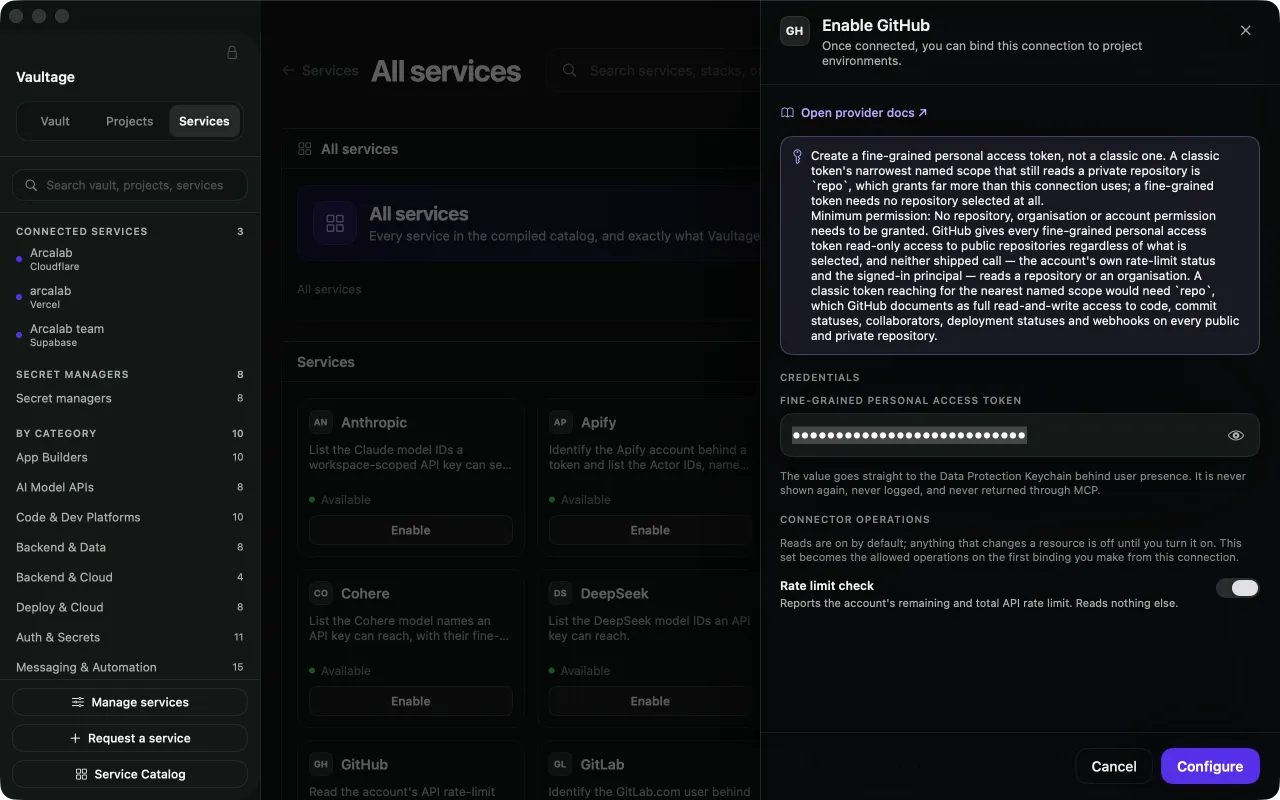Click the GH badge in Enable GitHub header
1280x800 pixels.
pyautogui.click(x=795, y=31)
